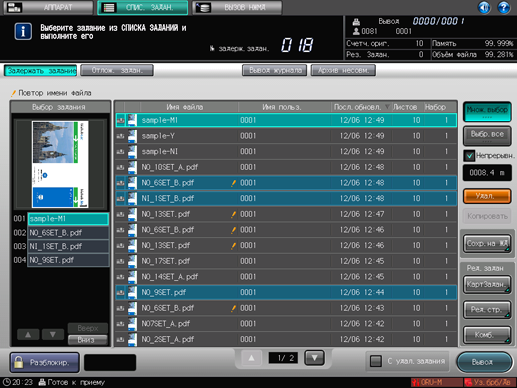This screenshot has height=388, width=517.
Task: Enable the С удал. задания checkbox
Action: pos(376,361)
